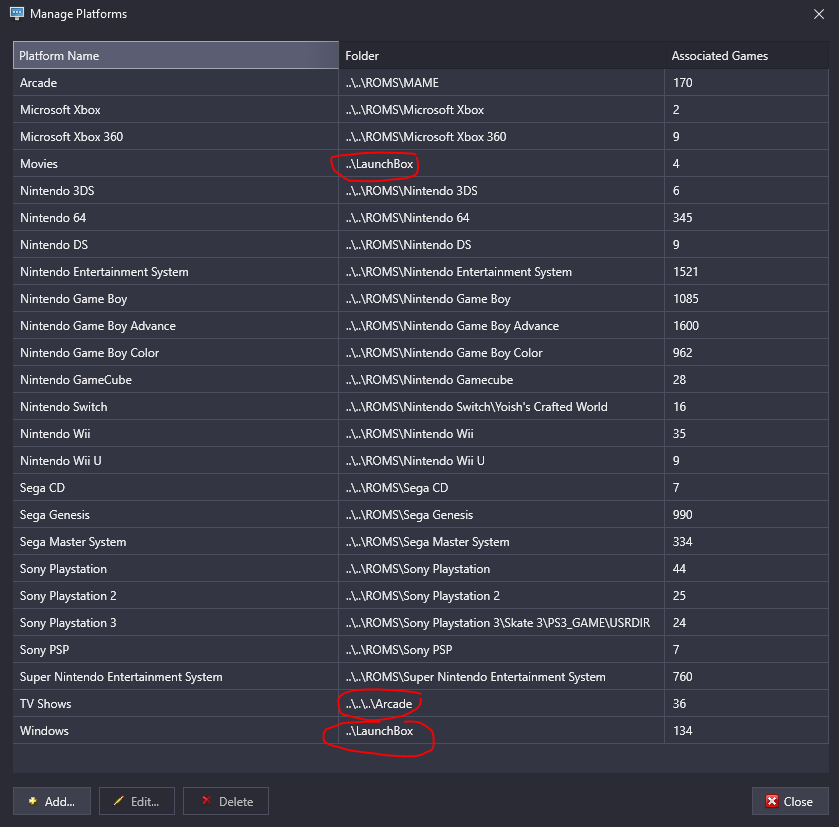Click the 170 associated games cell
This screenshot has width=839, height=827.
[x=747, y=82]
